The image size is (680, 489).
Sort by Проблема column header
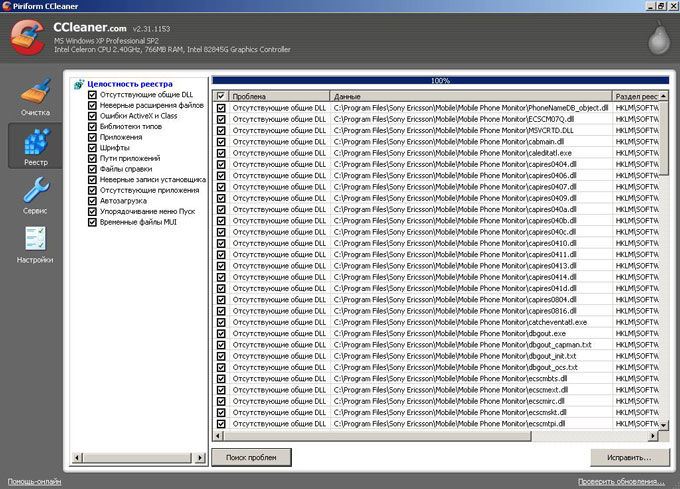click(x=279, y=96)
